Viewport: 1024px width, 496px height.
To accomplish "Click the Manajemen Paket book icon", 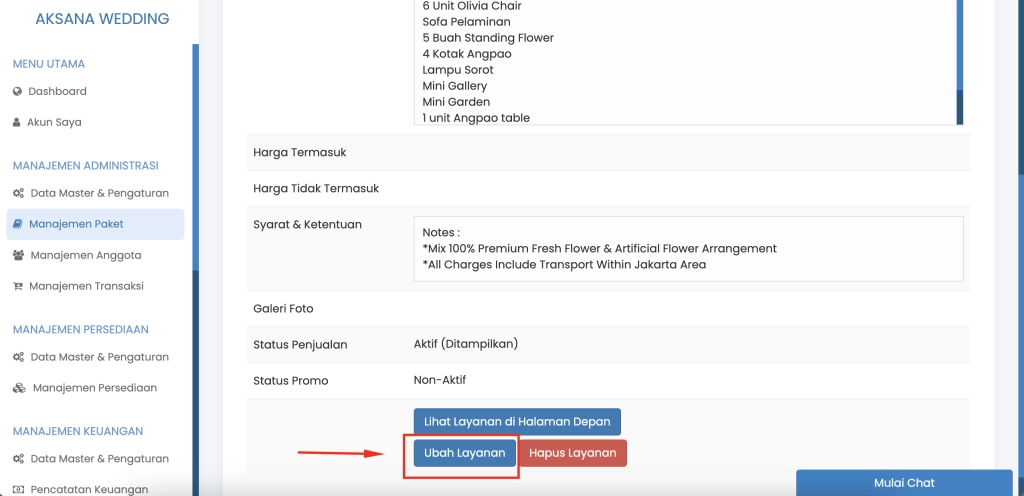I will [x=18, y=224].
